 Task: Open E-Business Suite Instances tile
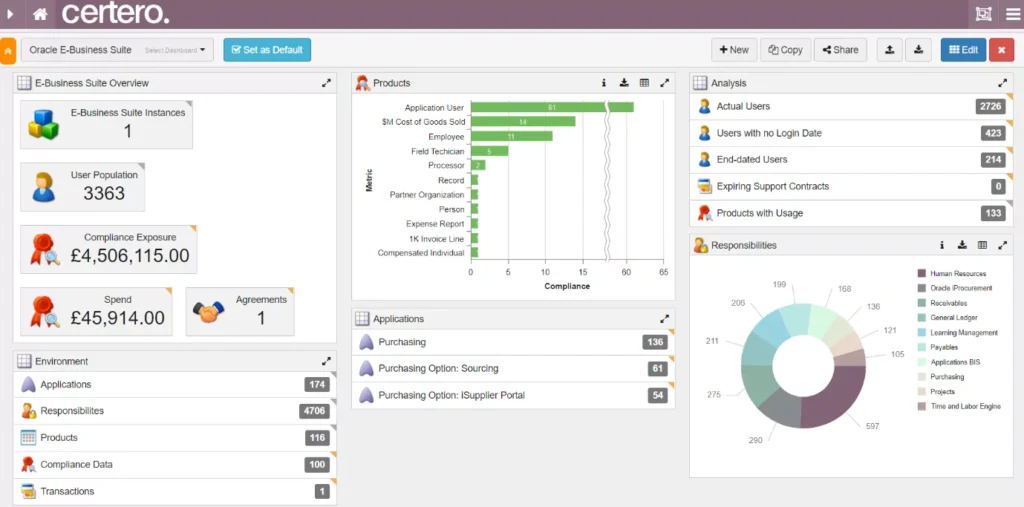point(106,124)
